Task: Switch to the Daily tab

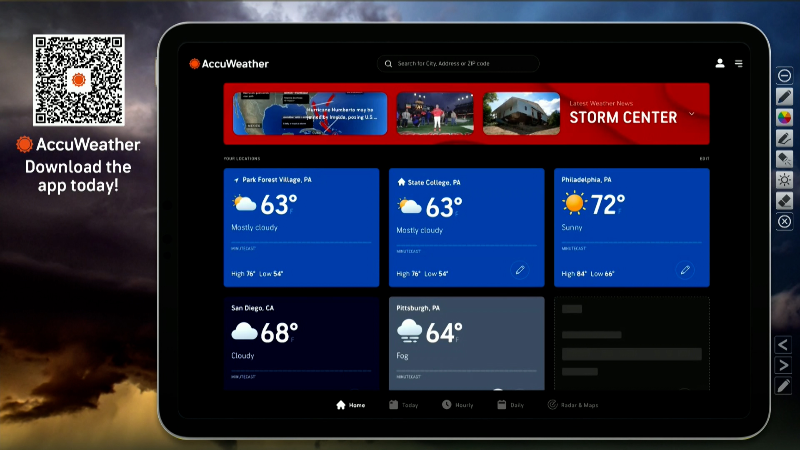Action: [511, 405]
